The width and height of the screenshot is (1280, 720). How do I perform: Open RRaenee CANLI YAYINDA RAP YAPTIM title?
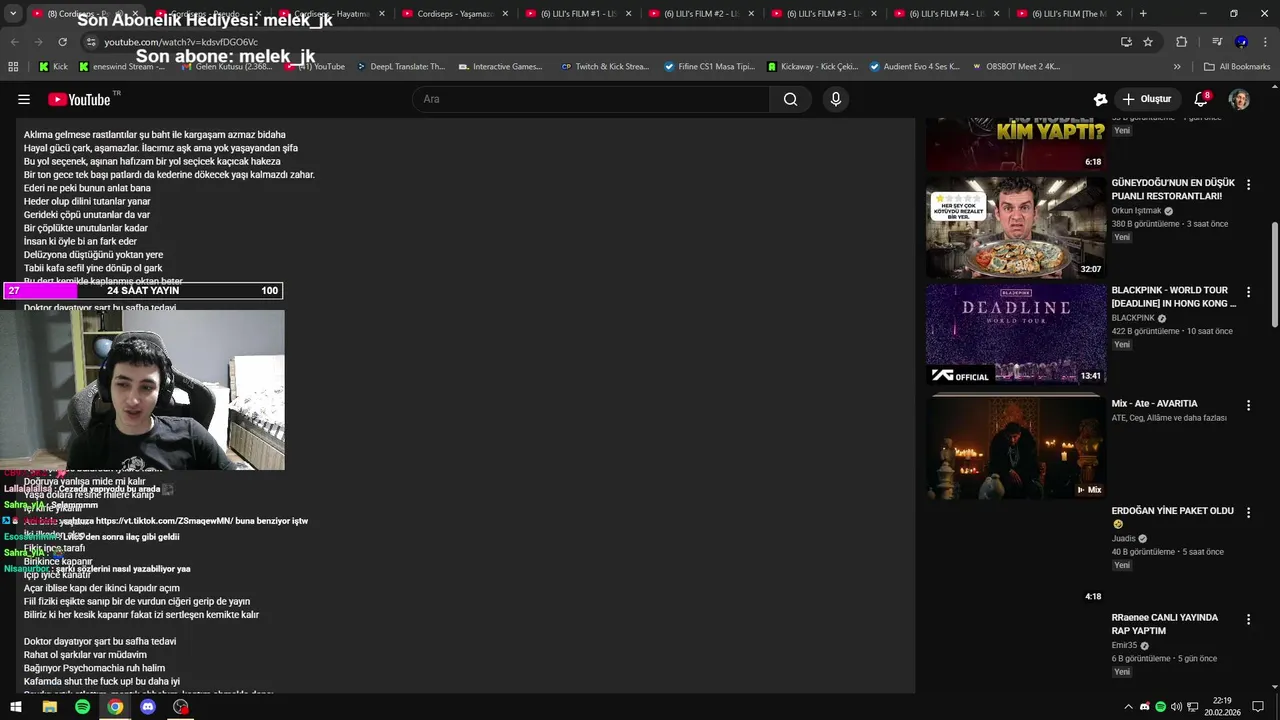point(1165,624)
